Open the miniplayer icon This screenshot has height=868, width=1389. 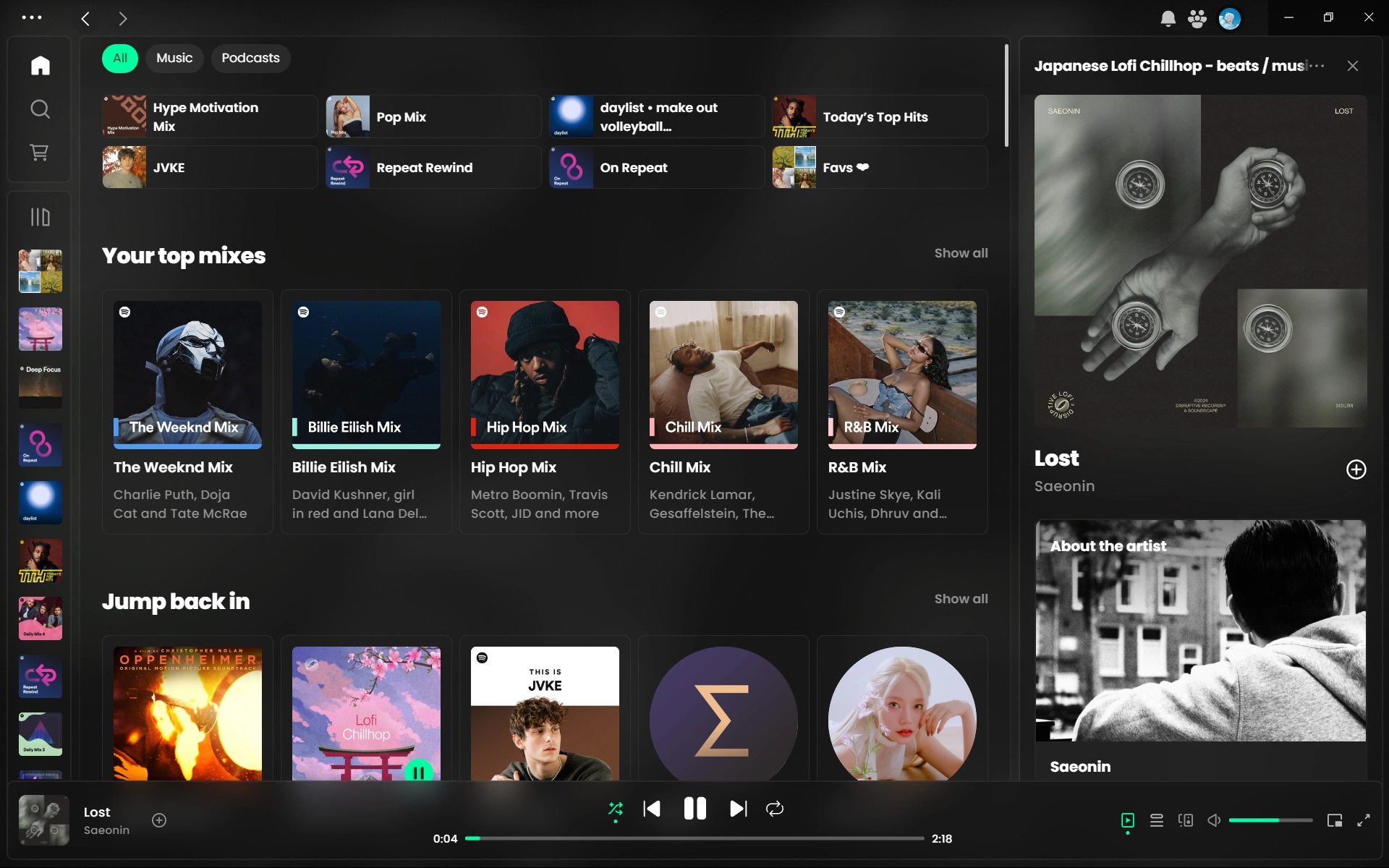point(1335,820)
